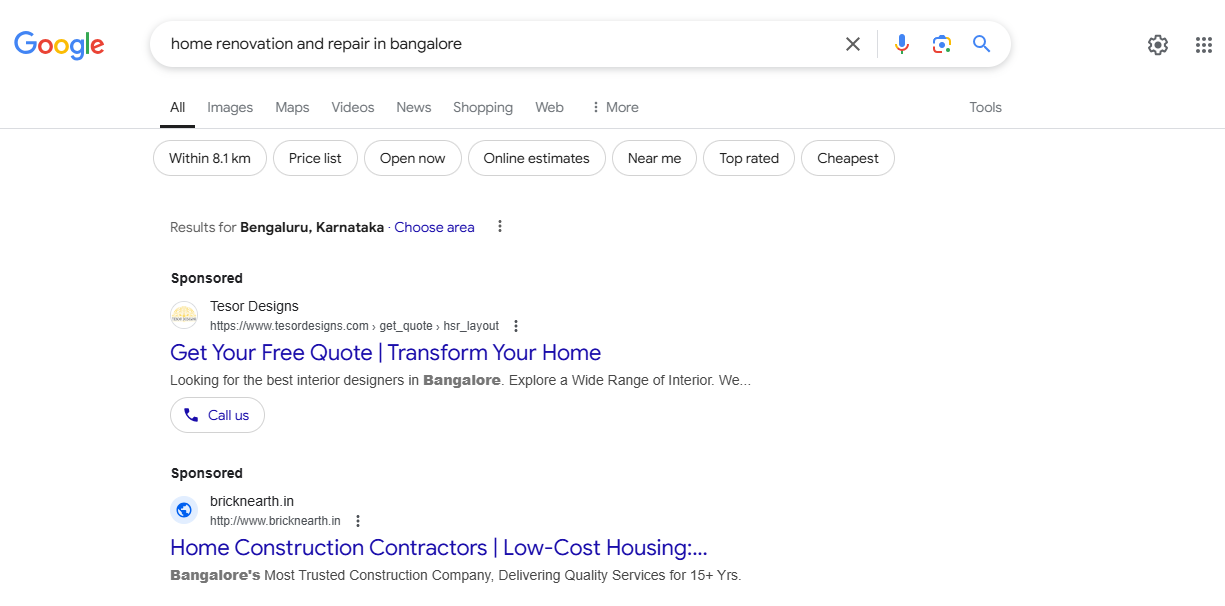Open three-dot options beside Choose area
This screenshot has height=606, width=1225.
coord(500,227)
